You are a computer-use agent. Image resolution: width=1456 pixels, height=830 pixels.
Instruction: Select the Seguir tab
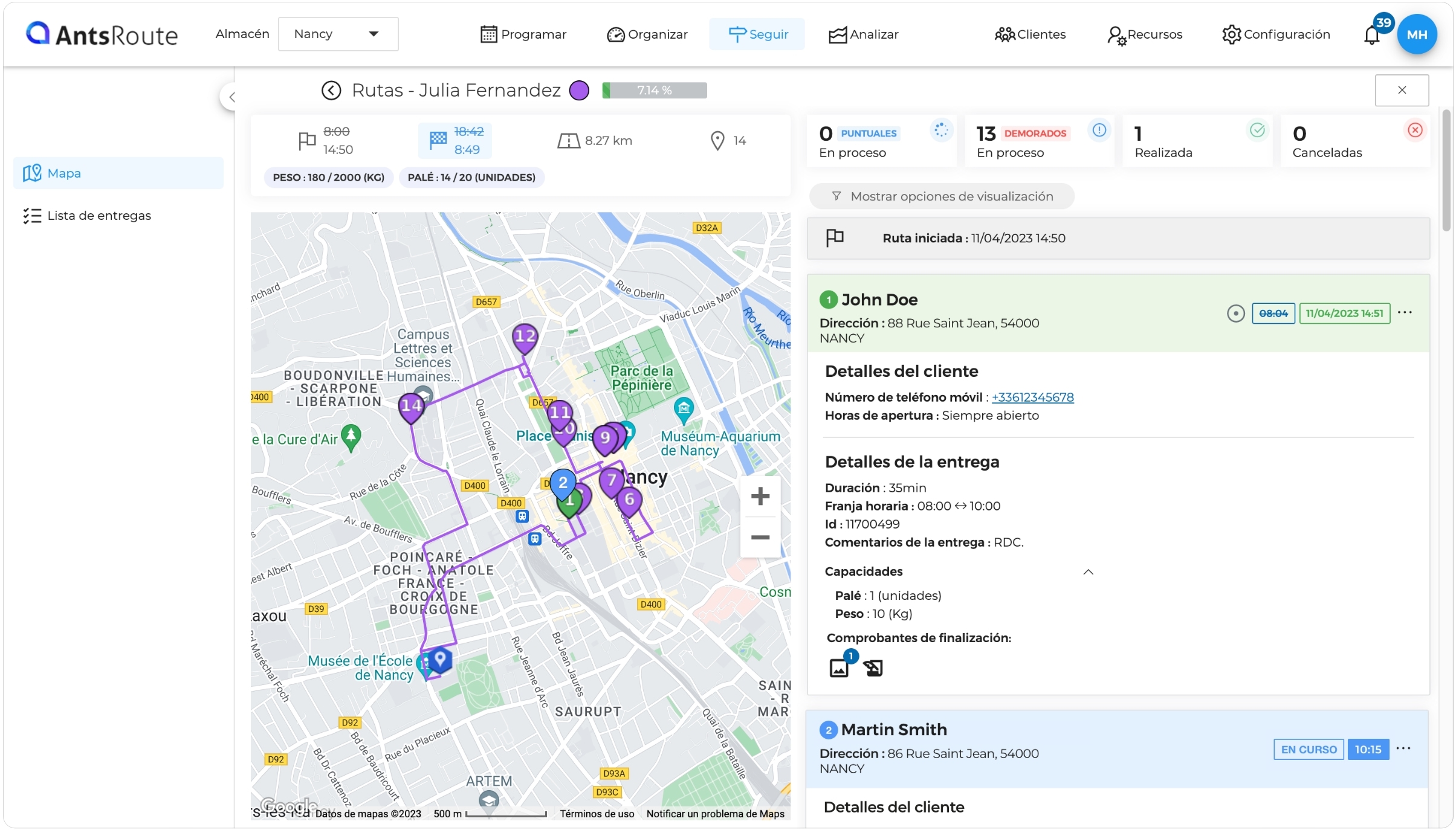click(x=757, y=34)
